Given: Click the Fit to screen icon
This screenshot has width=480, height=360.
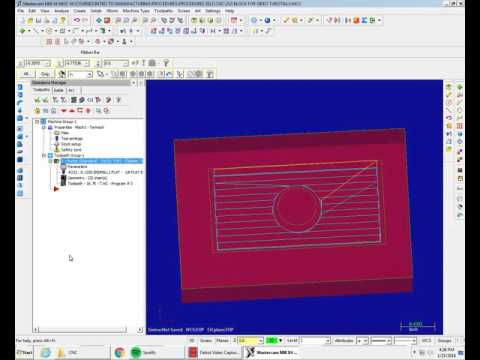Looking at the screenshot, I should [x=99, y=20].
